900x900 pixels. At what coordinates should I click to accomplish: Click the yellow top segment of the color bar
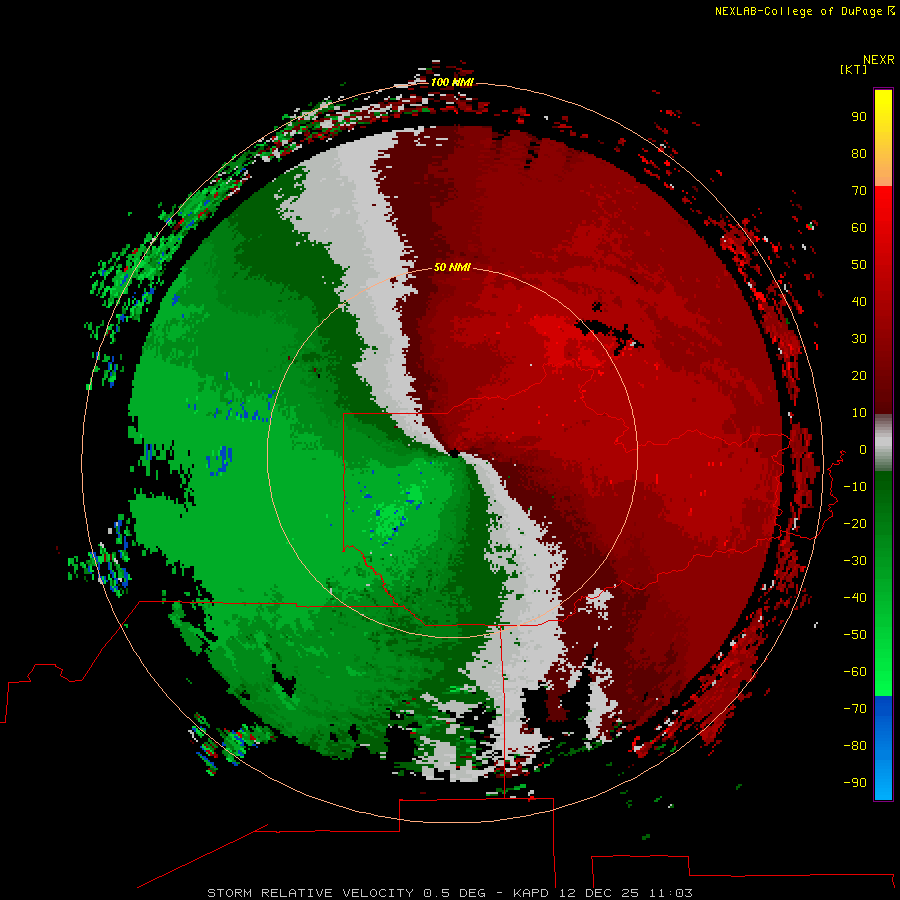[x=883, y=138]
